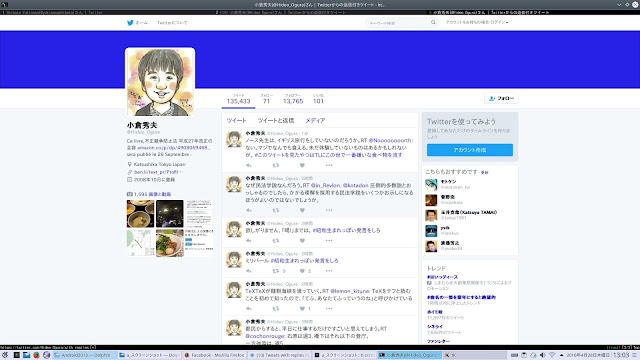Open more options on the @in_Revion tweet
This screenshot has height=360, width=640.
click(329, 210)
